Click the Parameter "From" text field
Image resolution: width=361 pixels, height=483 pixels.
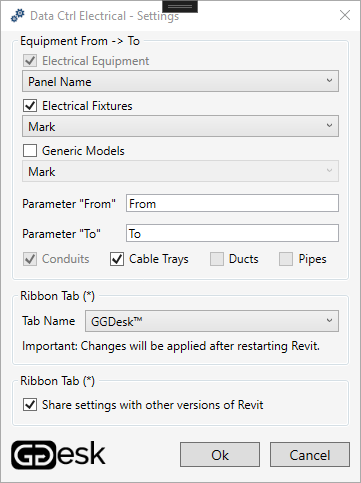[232, 203]
